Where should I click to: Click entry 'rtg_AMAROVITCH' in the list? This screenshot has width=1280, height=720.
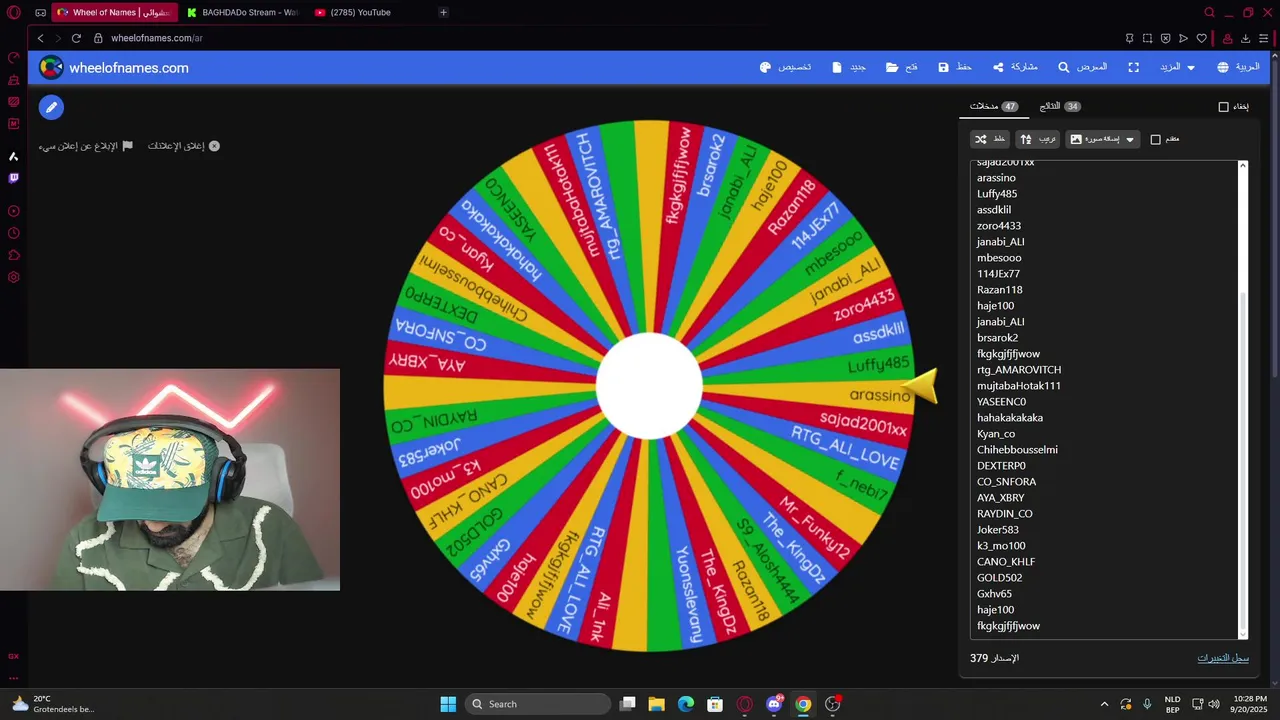pyautogui.click(x=1019, y=370)
